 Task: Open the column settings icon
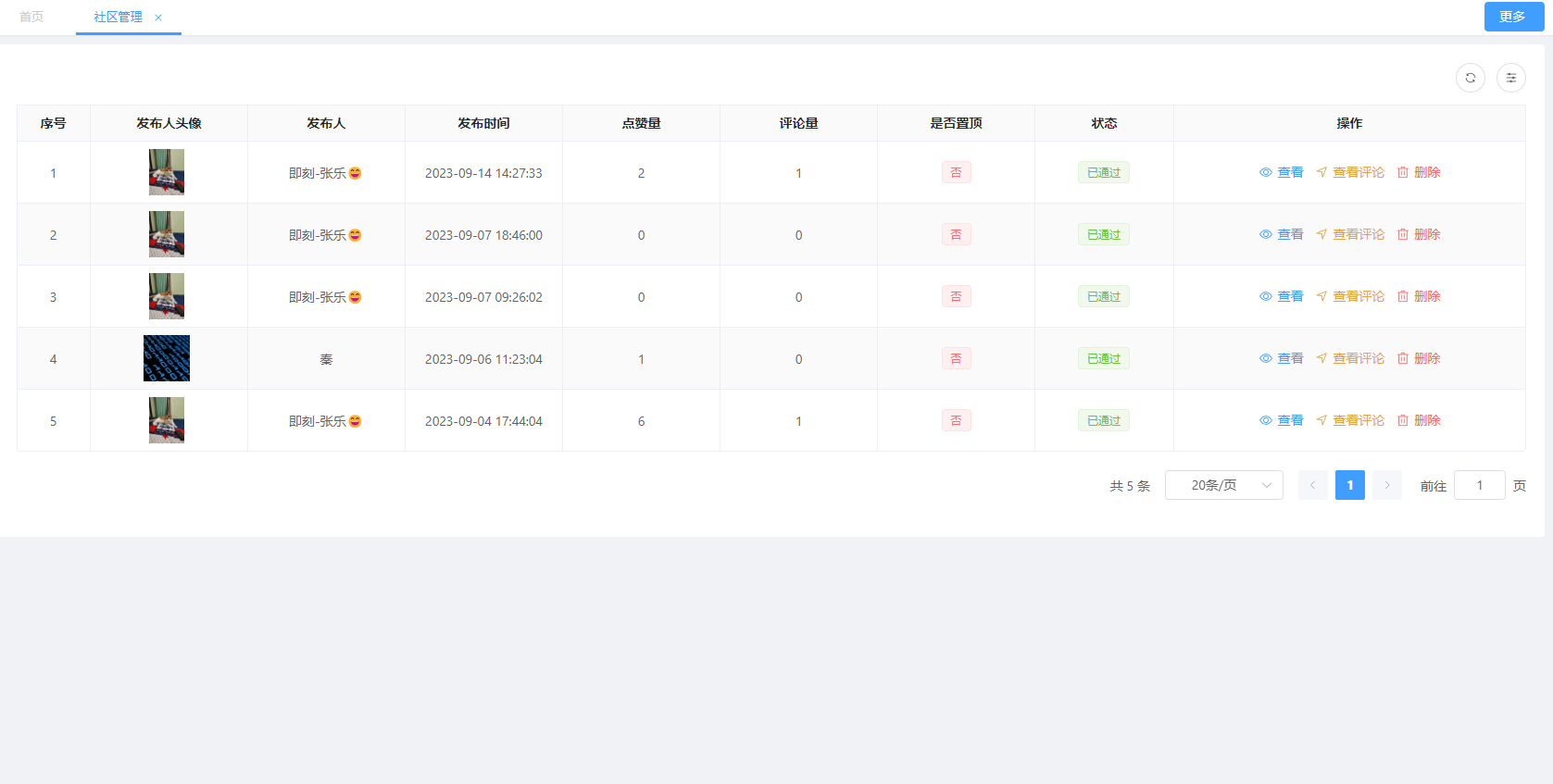tap(1510, 78)
